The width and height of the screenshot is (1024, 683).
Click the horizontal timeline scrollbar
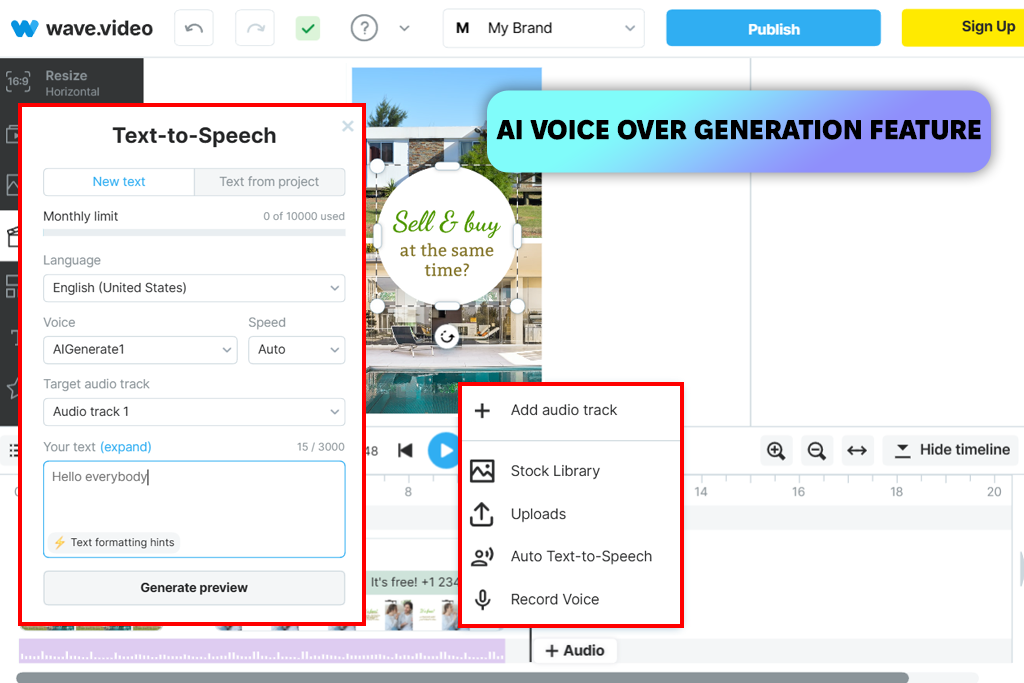462,678
